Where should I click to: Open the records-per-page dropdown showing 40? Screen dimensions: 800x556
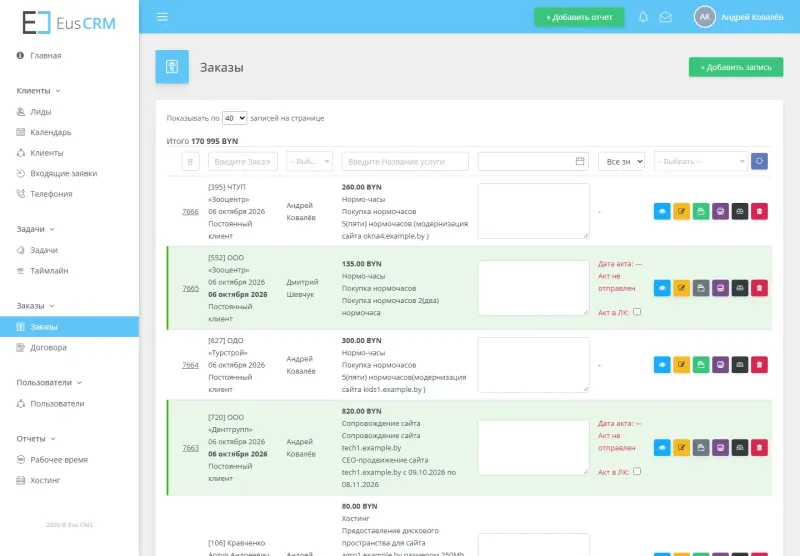pos(234,118)
